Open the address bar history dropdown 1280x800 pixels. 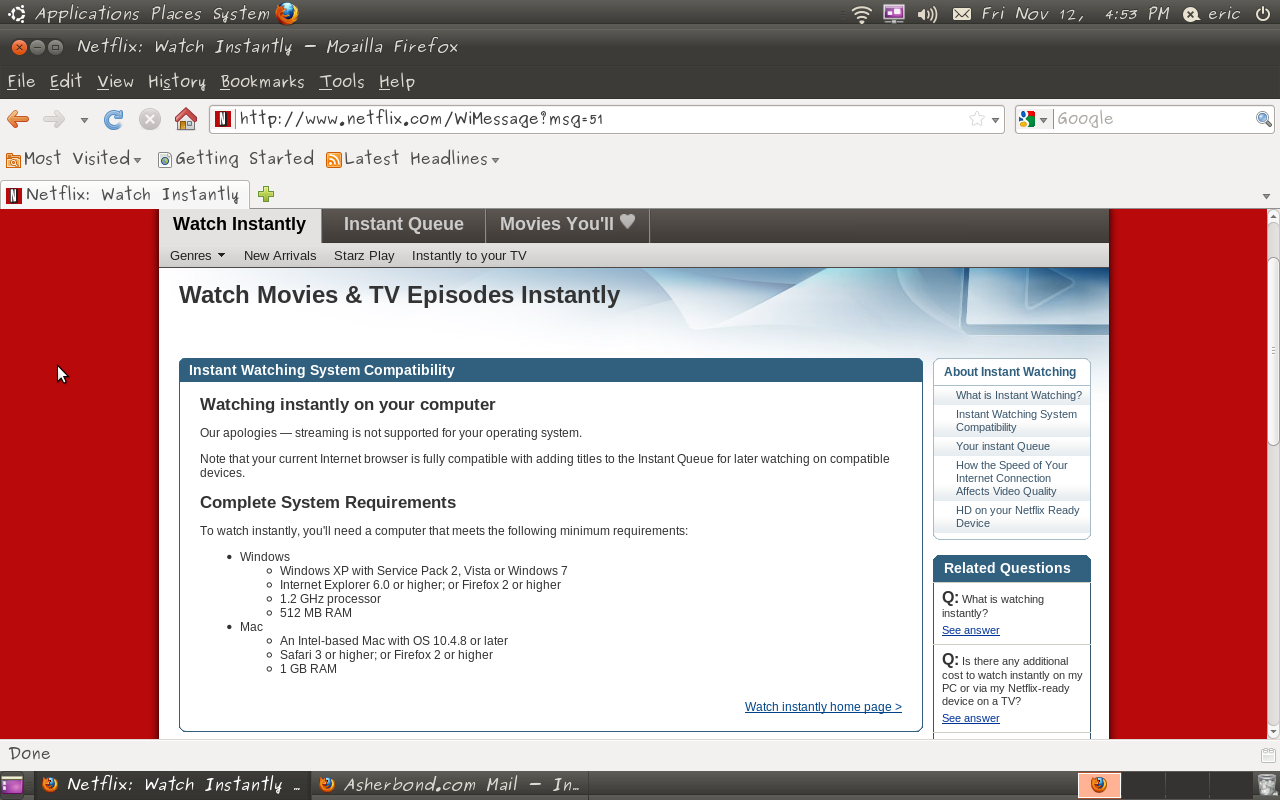(x=996, y=120)
